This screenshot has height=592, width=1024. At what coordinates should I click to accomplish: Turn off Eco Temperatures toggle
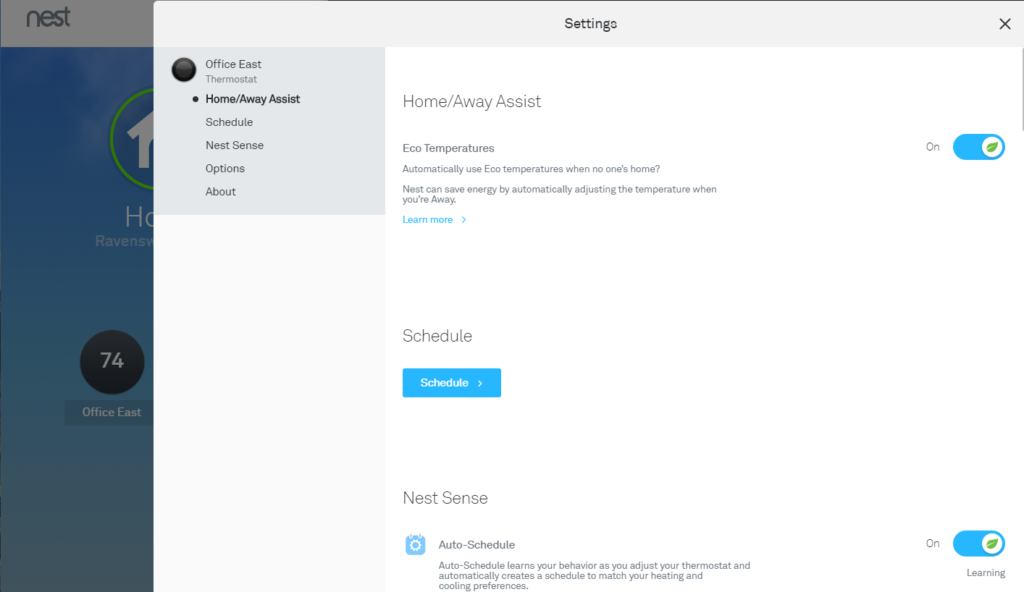pyautogui.click(x=978, y=147)
